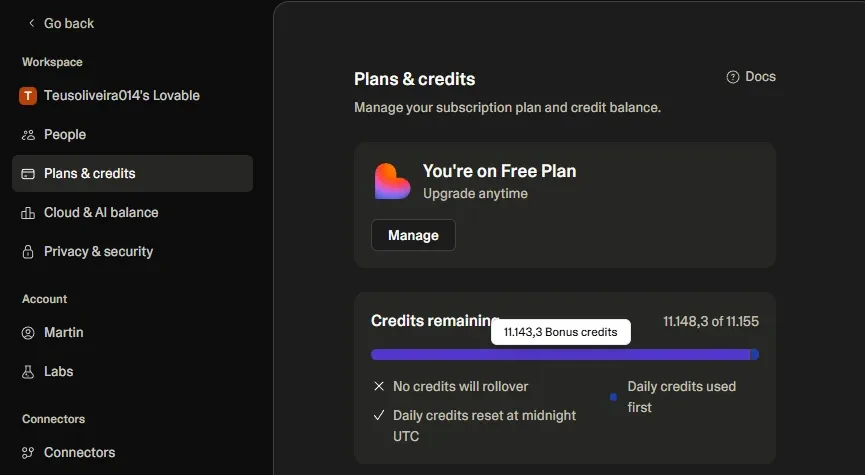Click the Docs help circle icon

[x=733, y=77]
